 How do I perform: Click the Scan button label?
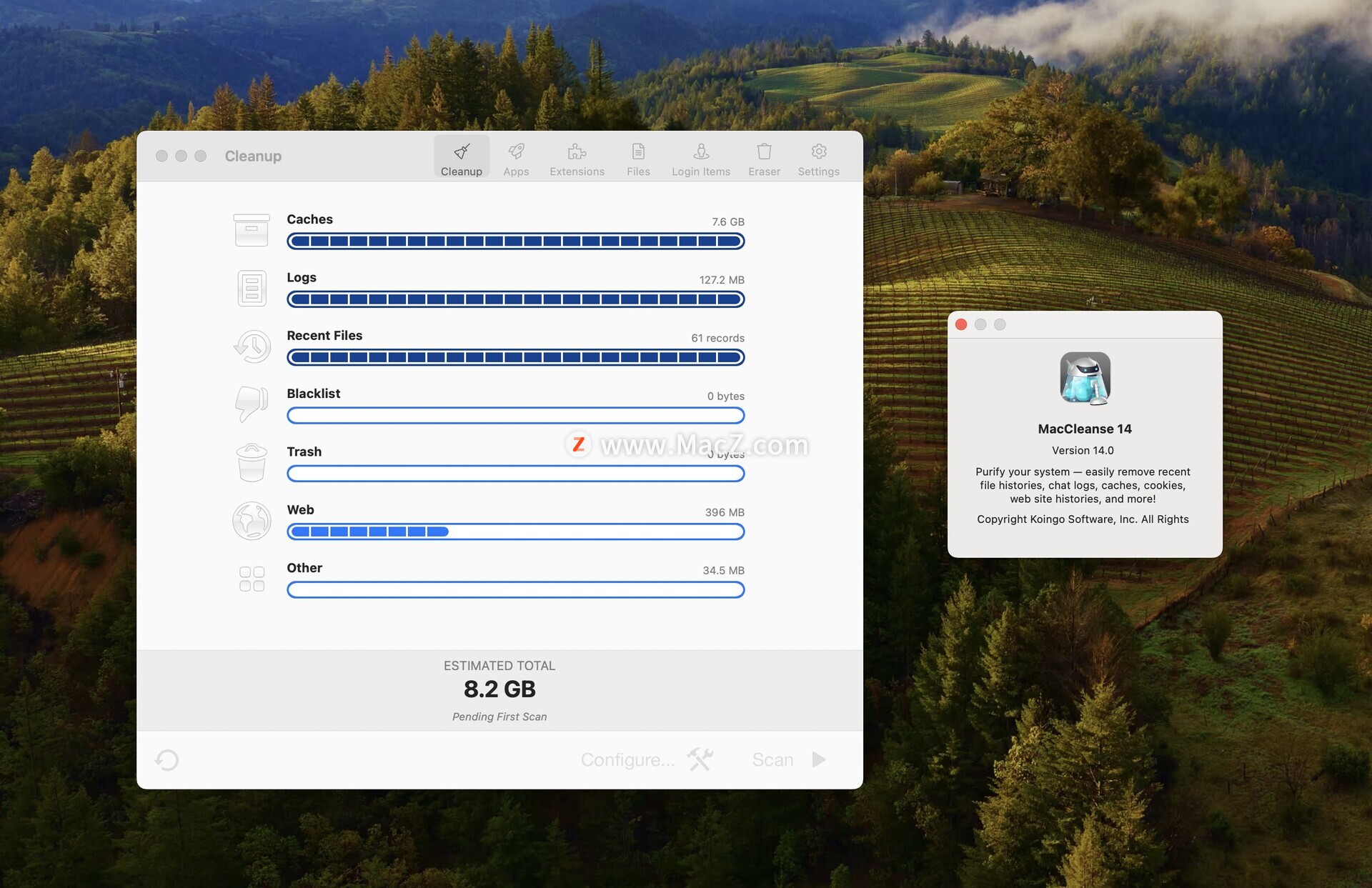pos(772,759)
